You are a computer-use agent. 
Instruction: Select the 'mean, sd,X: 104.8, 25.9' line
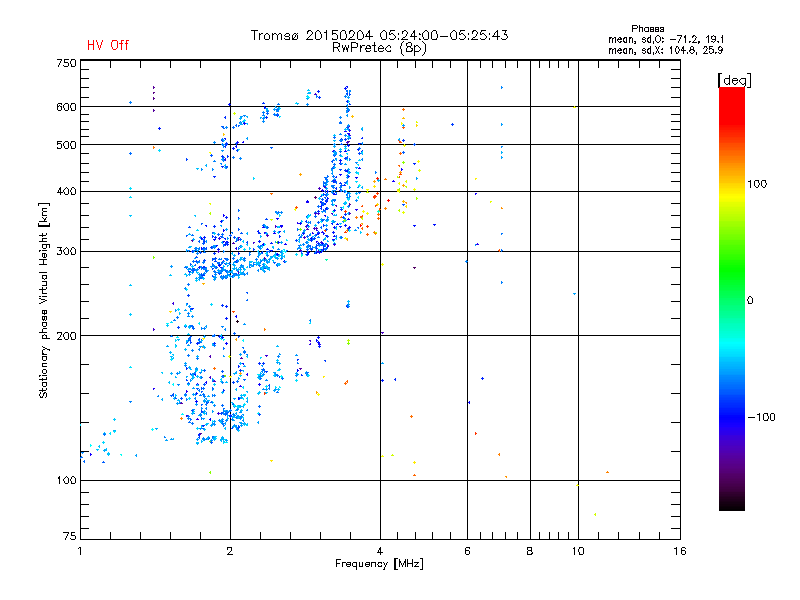(x=666, y=50)
